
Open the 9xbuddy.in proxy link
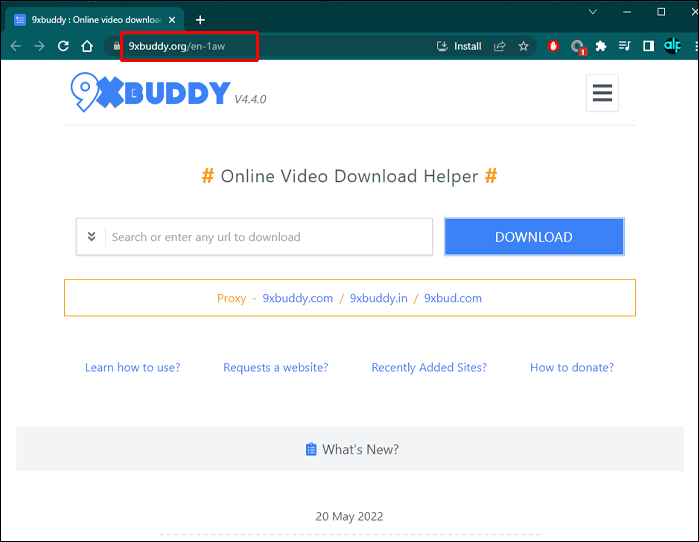378,298
